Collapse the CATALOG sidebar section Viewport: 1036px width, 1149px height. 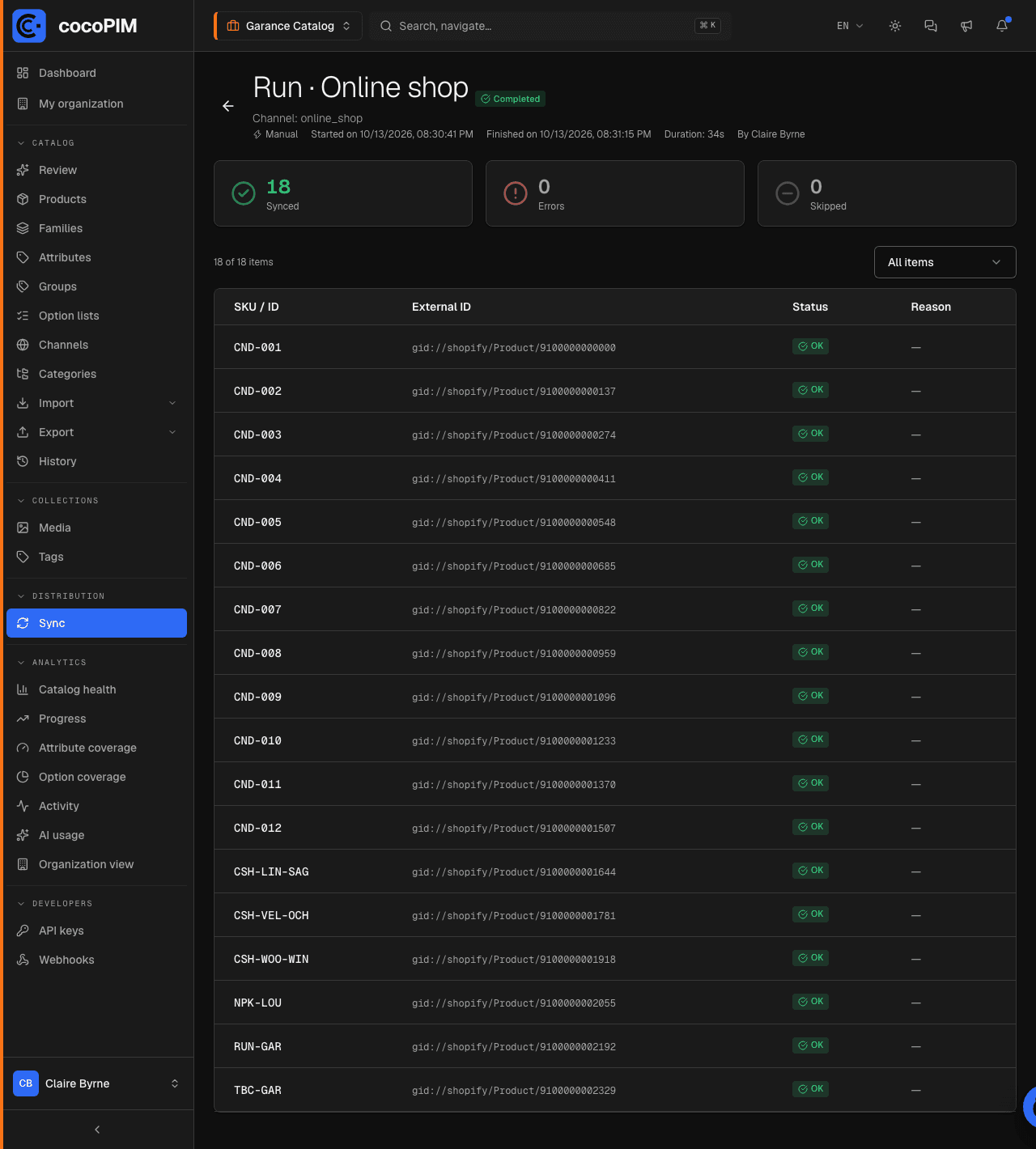[53, 142]
